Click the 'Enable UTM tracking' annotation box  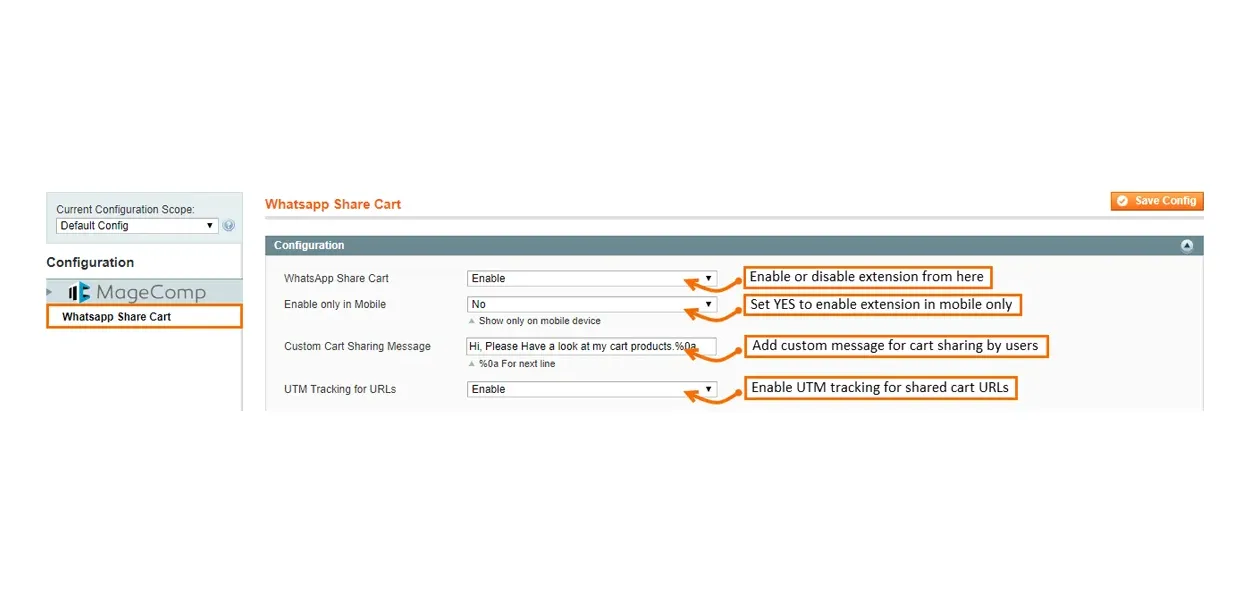(x=880, y=388)
